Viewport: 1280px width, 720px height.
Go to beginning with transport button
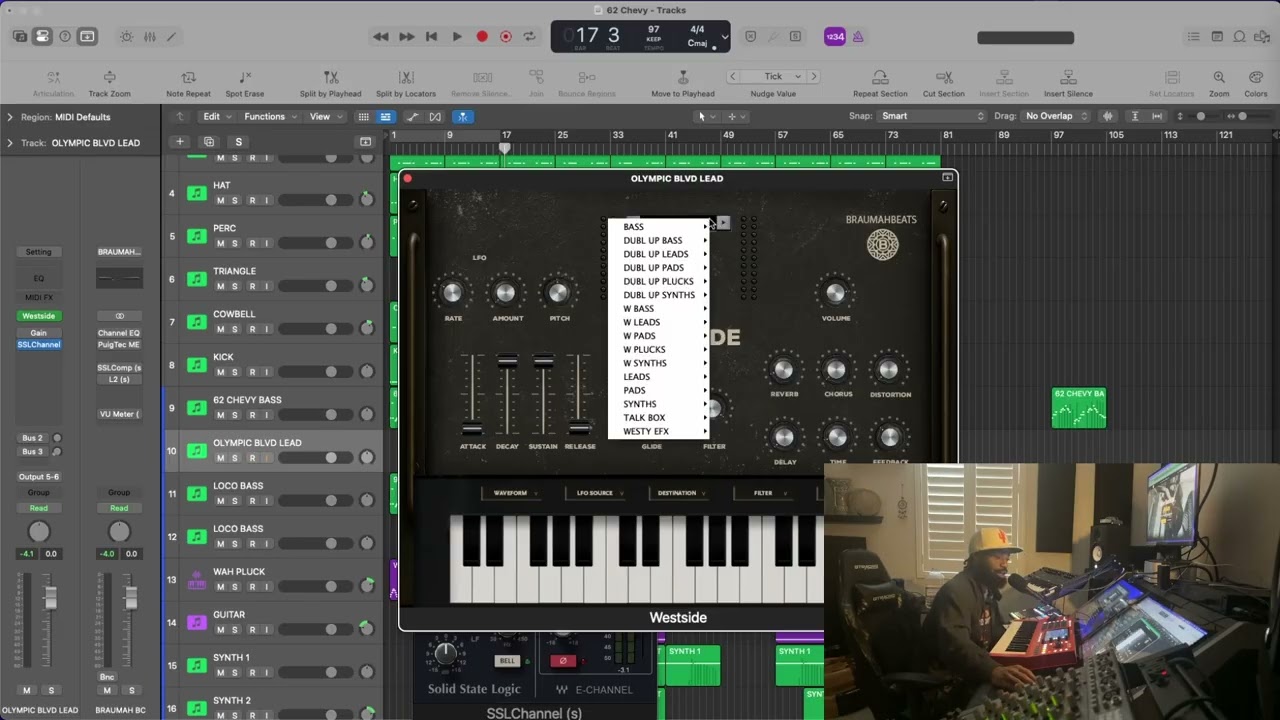tap(431, 37)
